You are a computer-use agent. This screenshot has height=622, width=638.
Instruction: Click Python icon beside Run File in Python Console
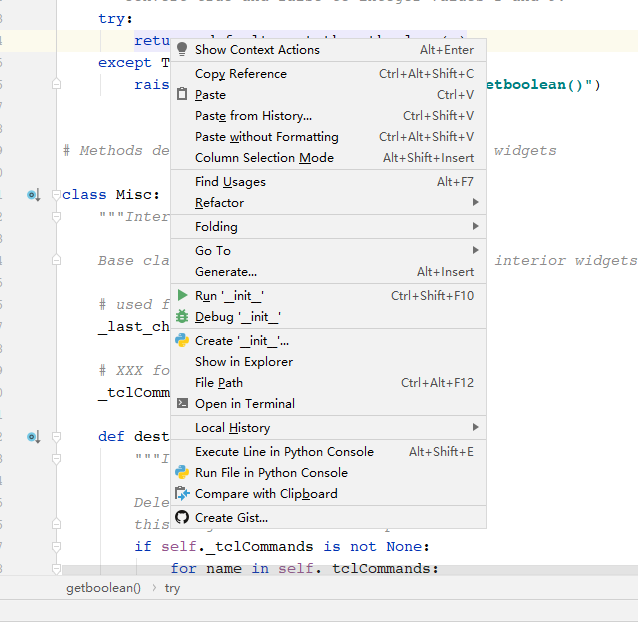182,472
